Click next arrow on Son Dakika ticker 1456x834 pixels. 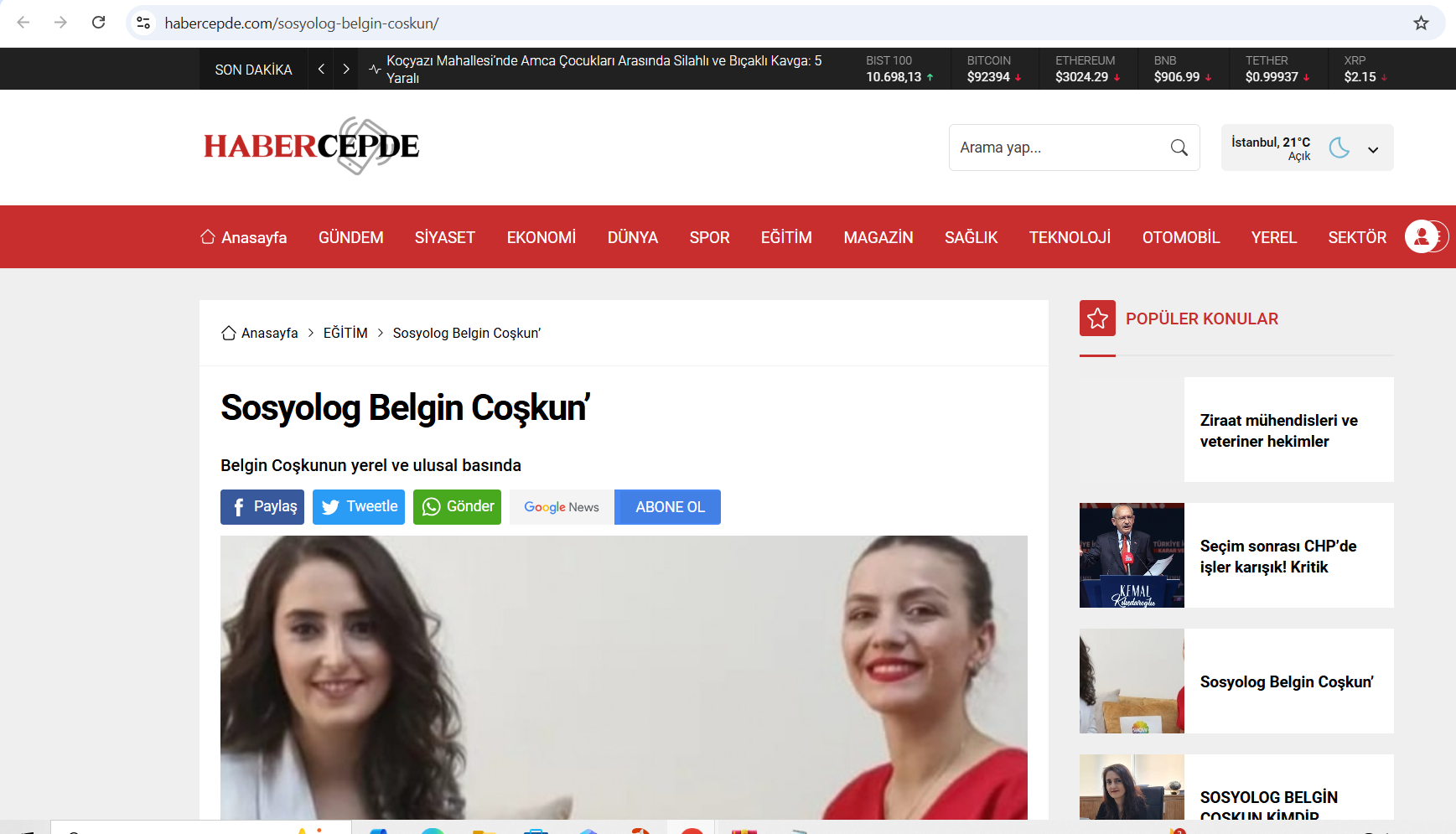click(346, 69)
